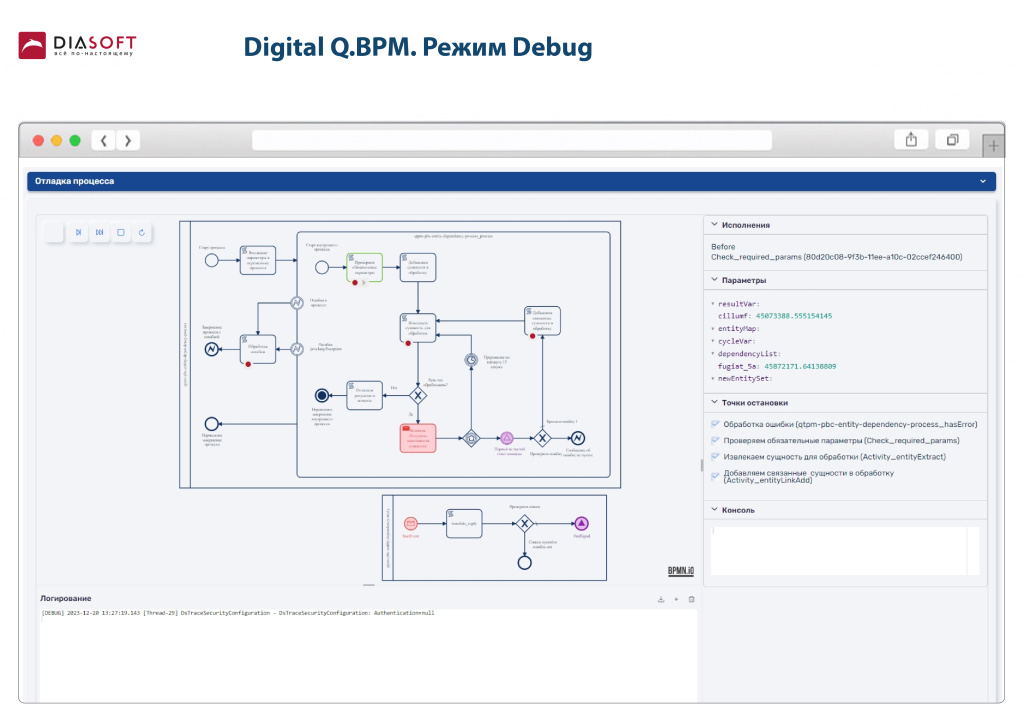Expand the newEntitySet parameter node

click(x=713, y=378)
